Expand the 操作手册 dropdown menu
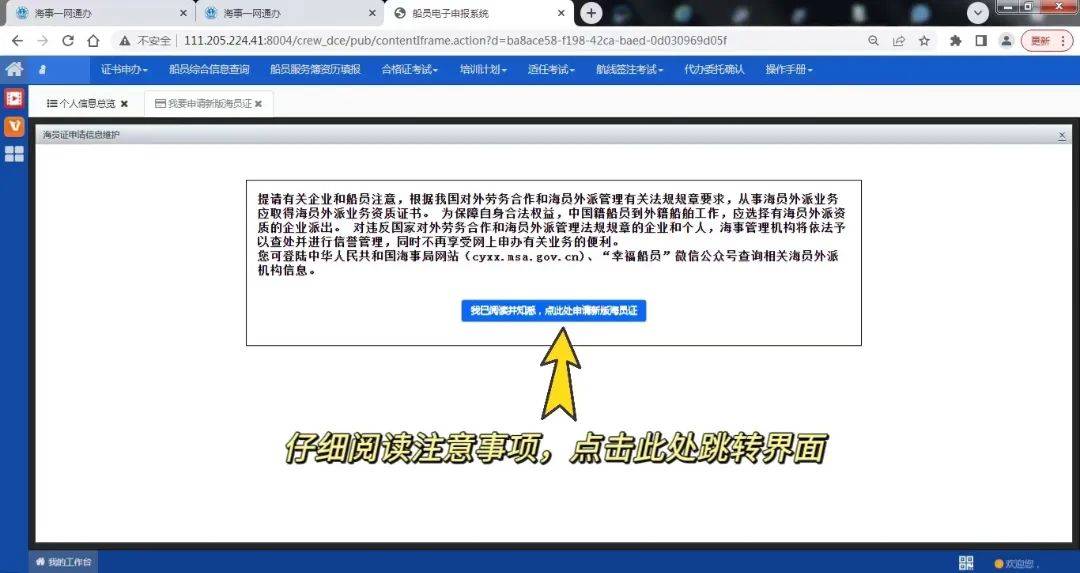Screen dimensions: 1080x573 pos(789,70)
